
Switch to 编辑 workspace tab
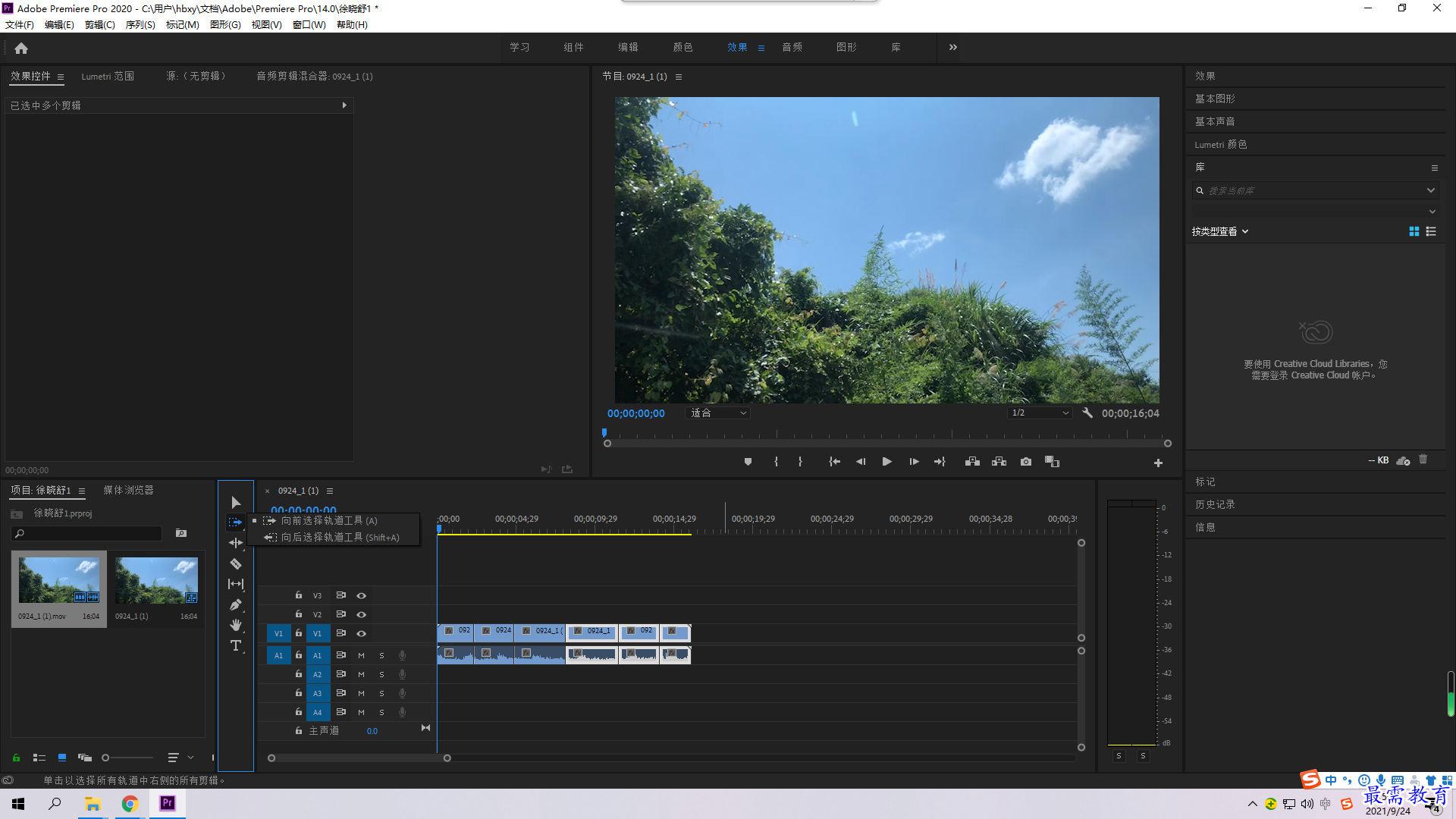click(x=628, y=47)
